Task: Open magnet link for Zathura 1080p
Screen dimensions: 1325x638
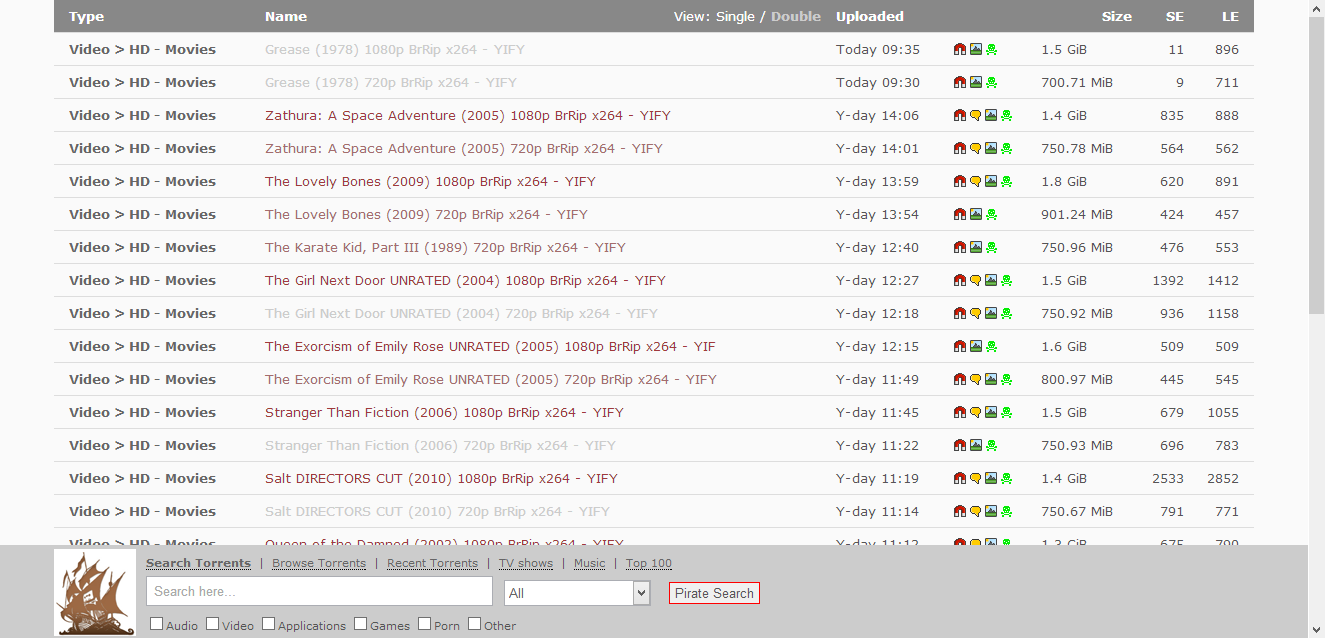Action: (x=960, y=115)
